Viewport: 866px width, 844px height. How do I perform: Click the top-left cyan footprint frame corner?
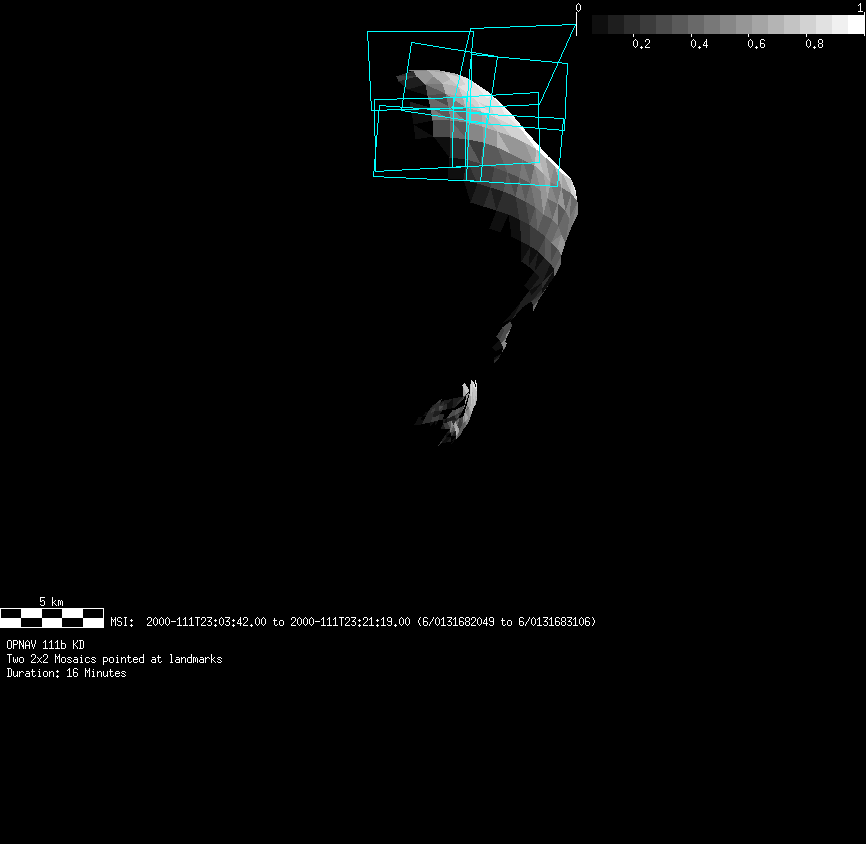click(368, 32)
